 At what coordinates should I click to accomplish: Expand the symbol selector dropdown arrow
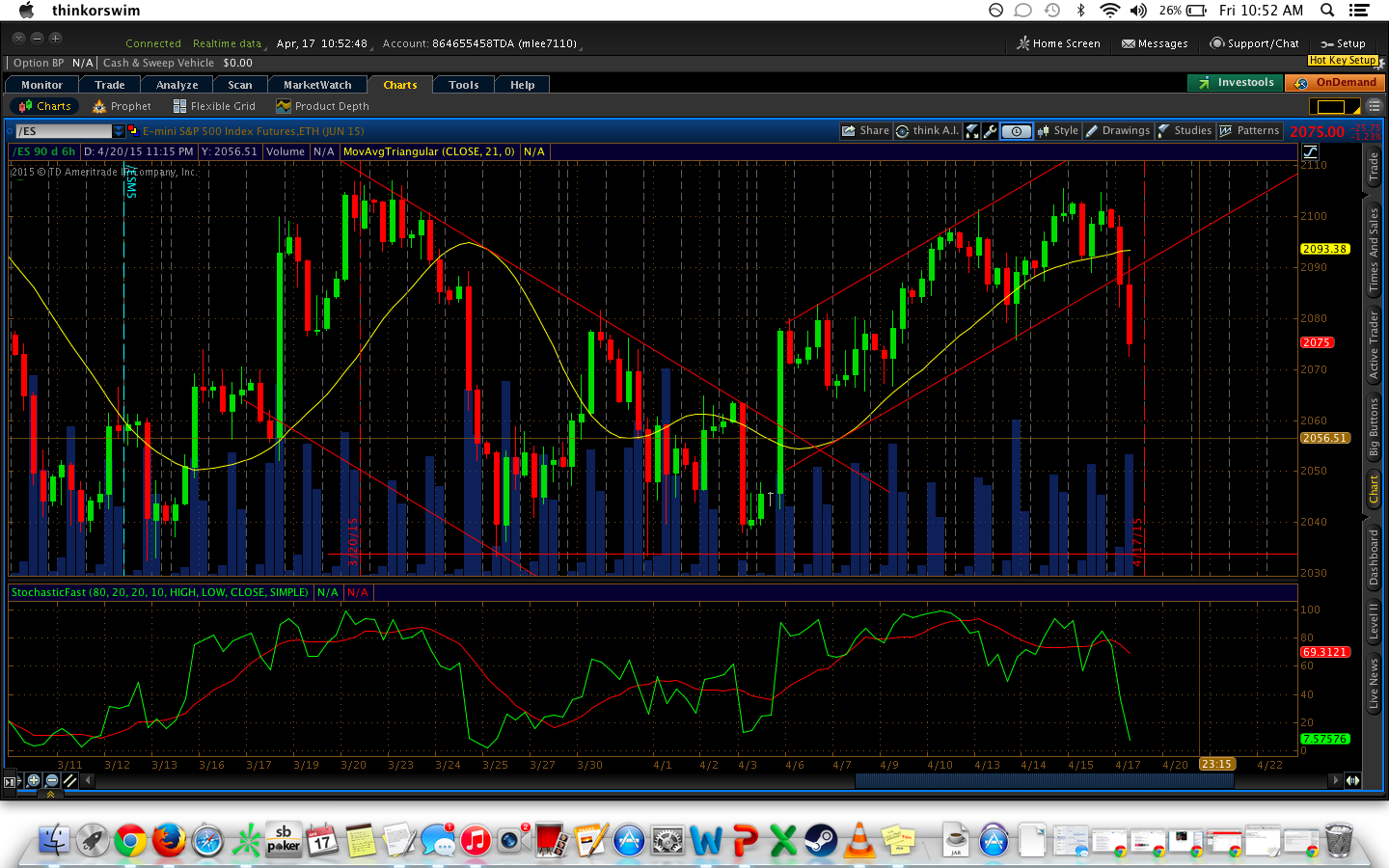click(x=119, y=131)
